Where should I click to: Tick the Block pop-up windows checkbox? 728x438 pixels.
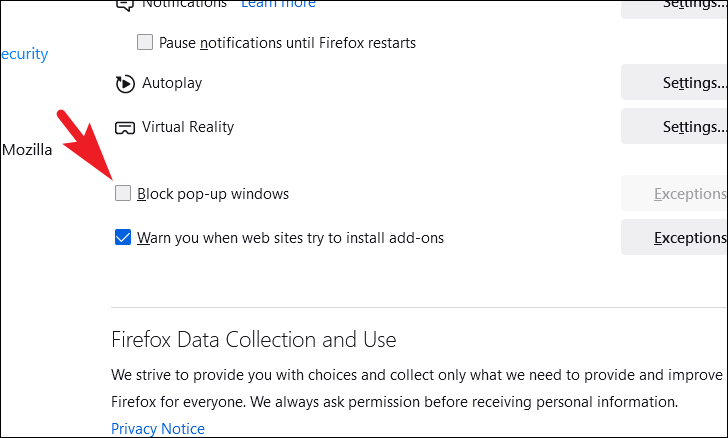pos(123,193)
